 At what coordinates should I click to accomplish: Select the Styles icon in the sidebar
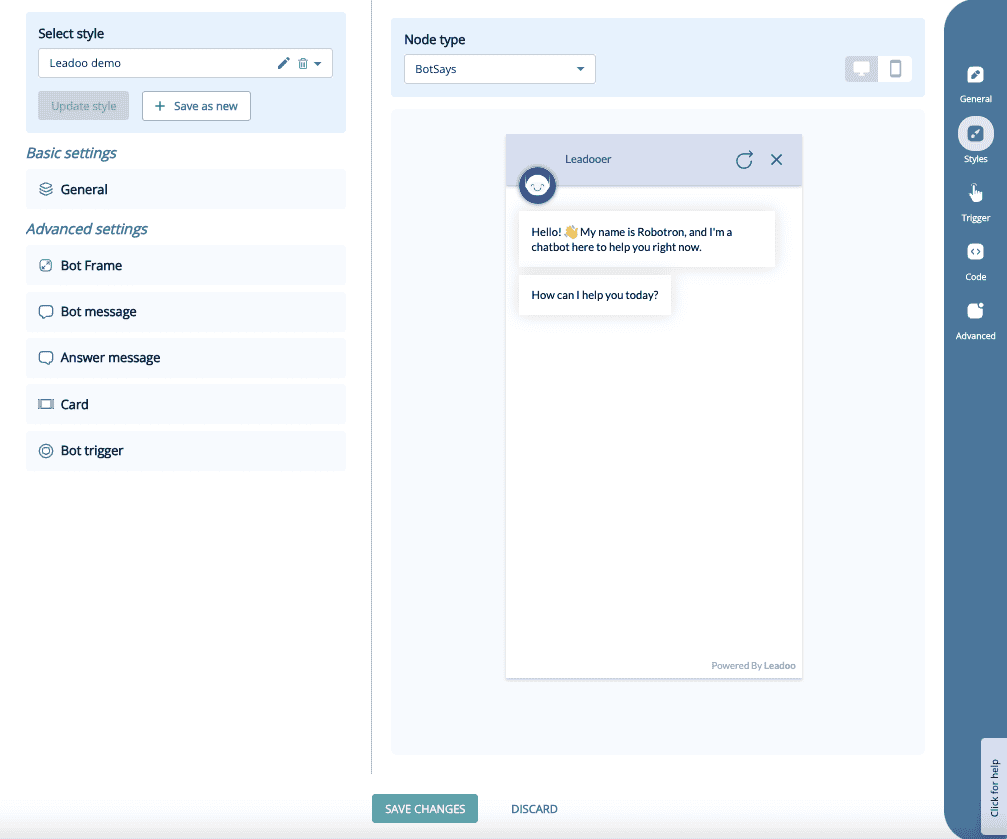[975, 133]
